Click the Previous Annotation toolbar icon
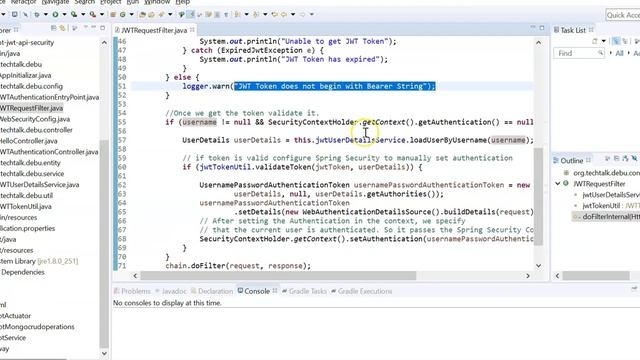 [x=256, y=14]
